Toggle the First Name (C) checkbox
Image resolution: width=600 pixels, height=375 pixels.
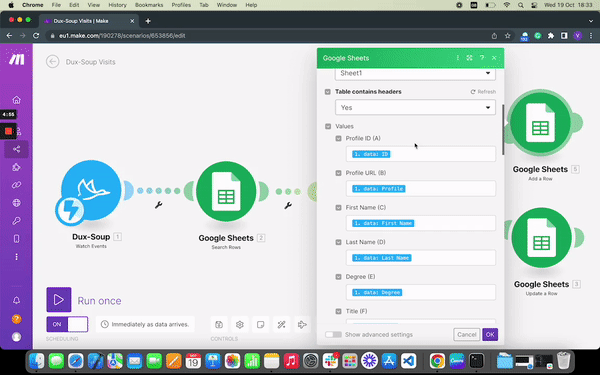point(338,207)
